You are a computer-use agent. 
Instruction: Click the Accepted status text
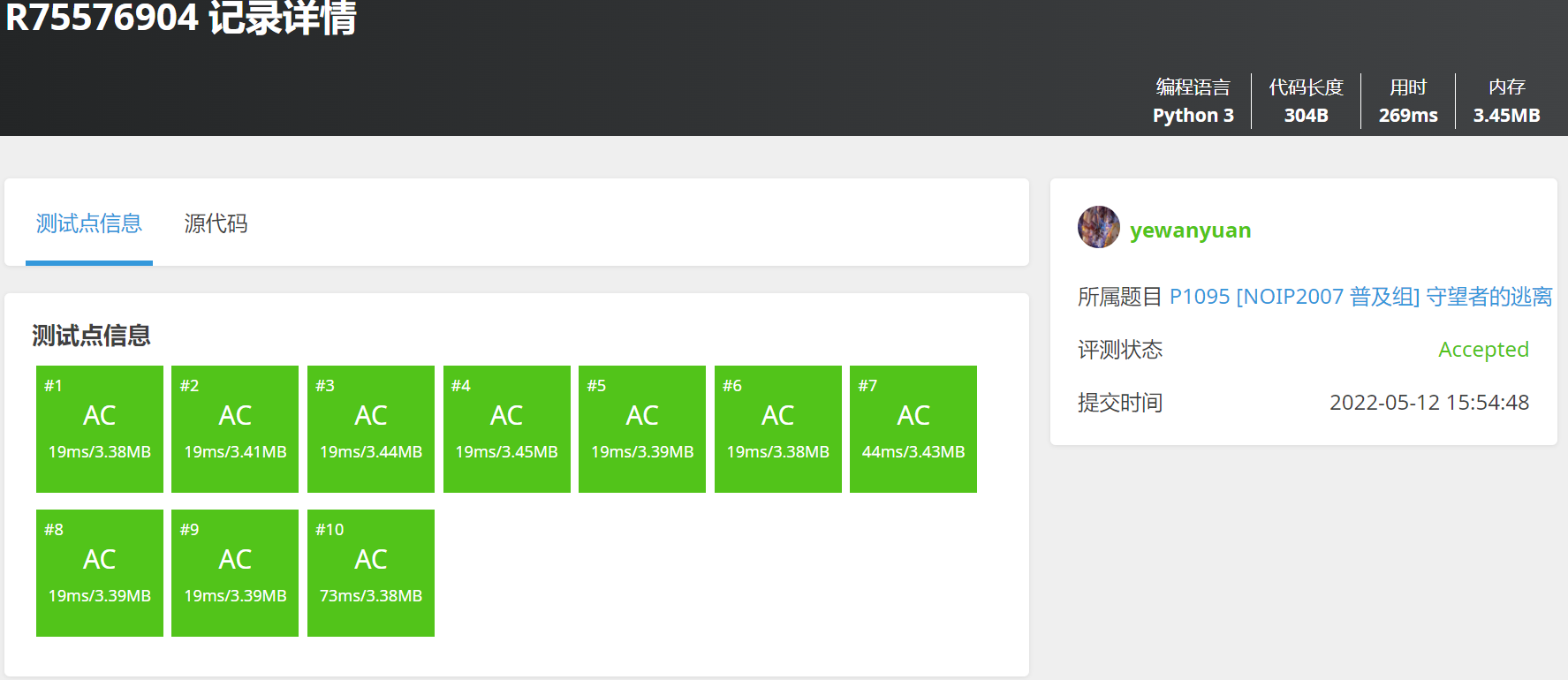1483,350
